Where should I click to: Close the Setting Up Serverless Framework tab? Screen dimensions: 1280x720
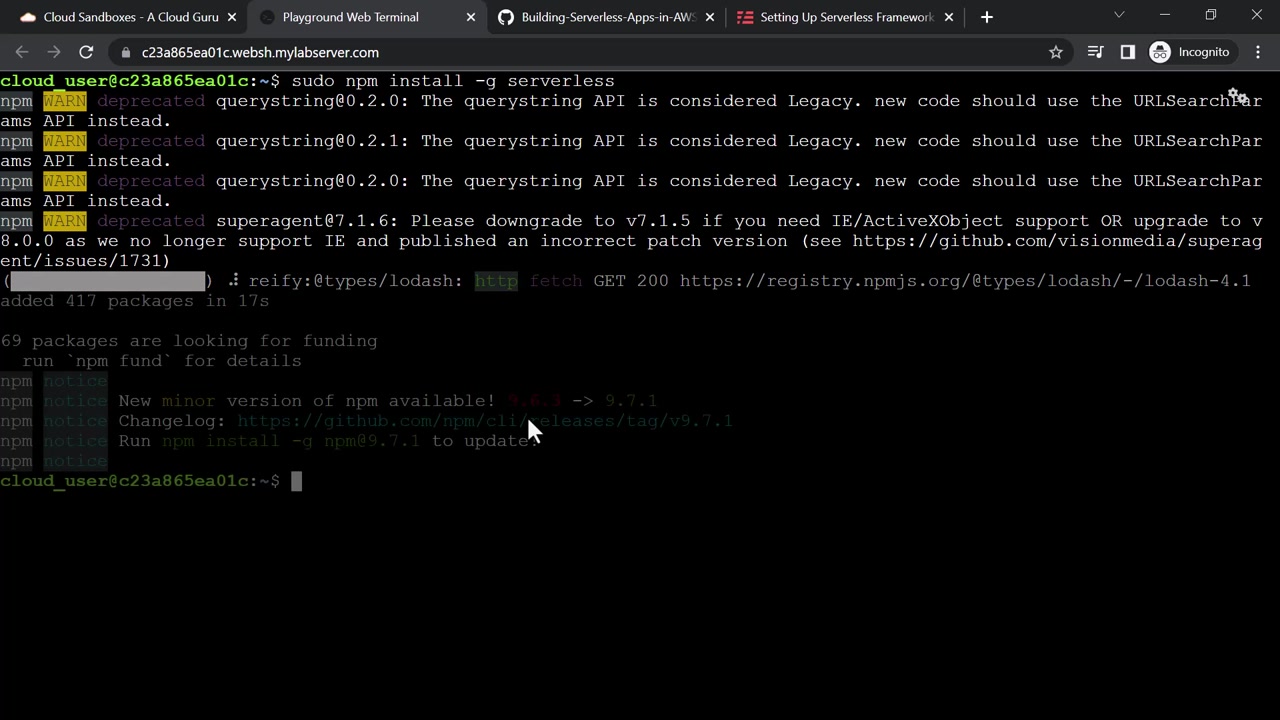pos(949,17)
